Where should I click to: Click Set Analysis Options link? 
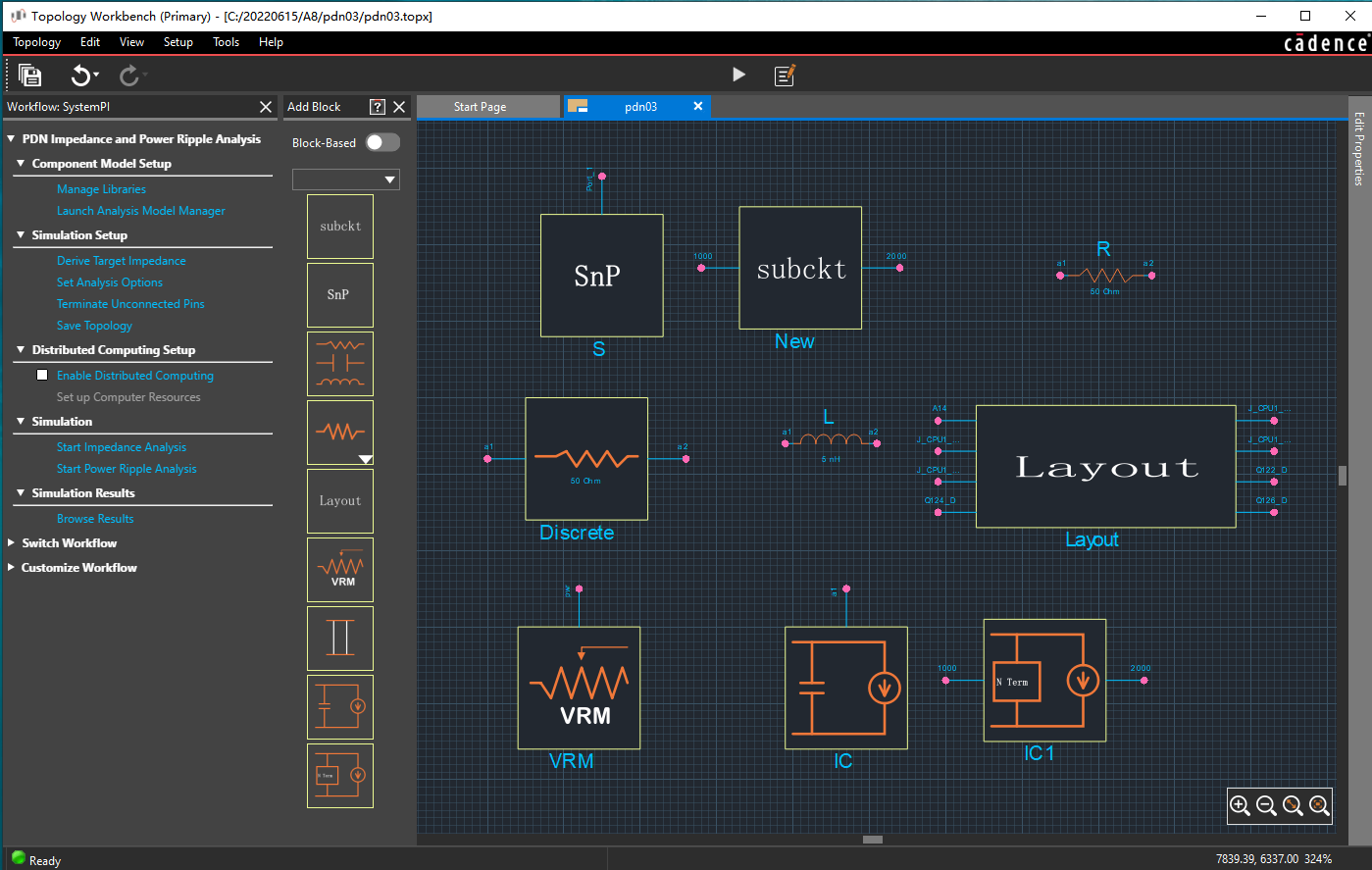[x=110, y=282]
